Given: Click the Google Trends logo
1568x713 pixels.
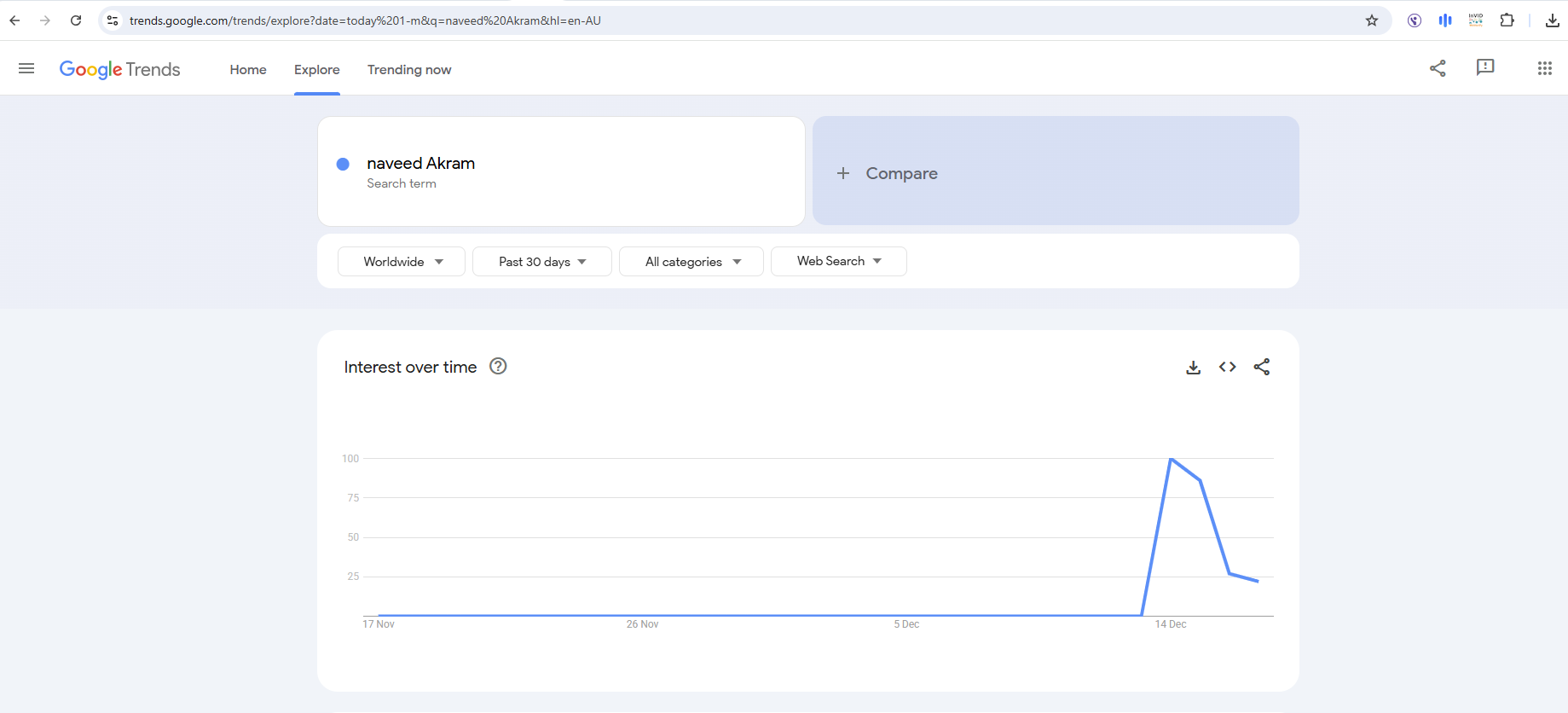Looking at the screenshot, I should pyautogui.click(x=119, y=69).
